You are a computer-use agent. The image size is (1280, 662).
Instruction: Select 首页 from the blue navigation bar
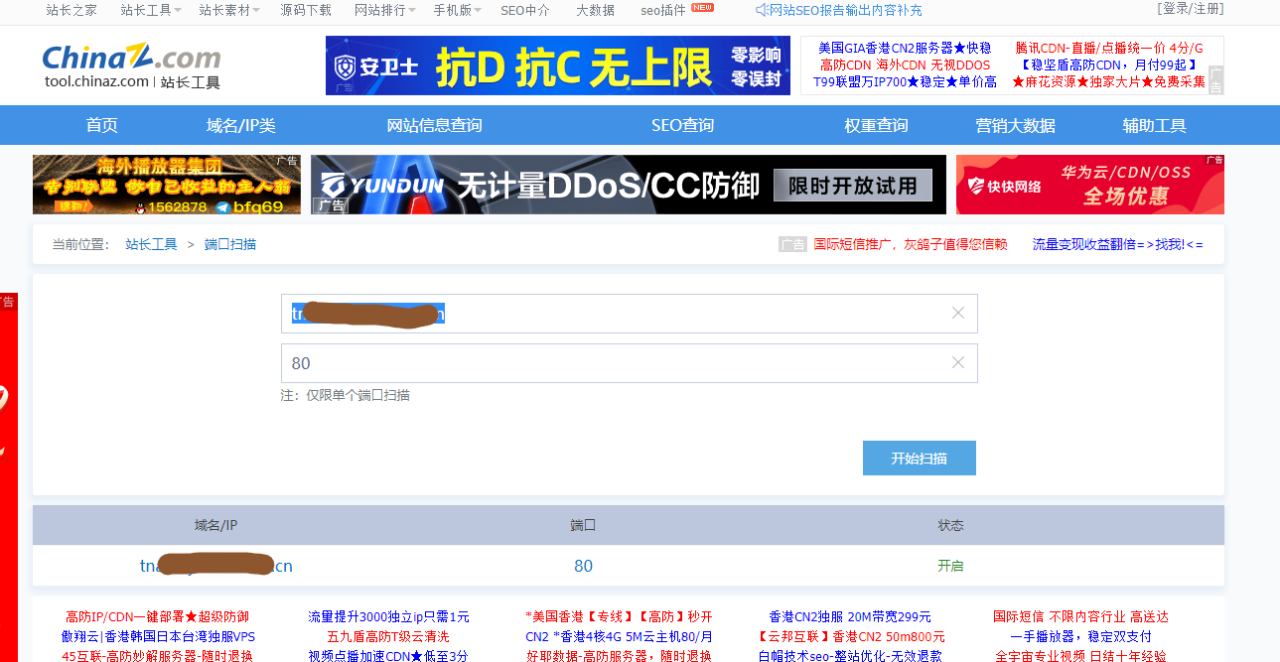[x=104, y=124]
